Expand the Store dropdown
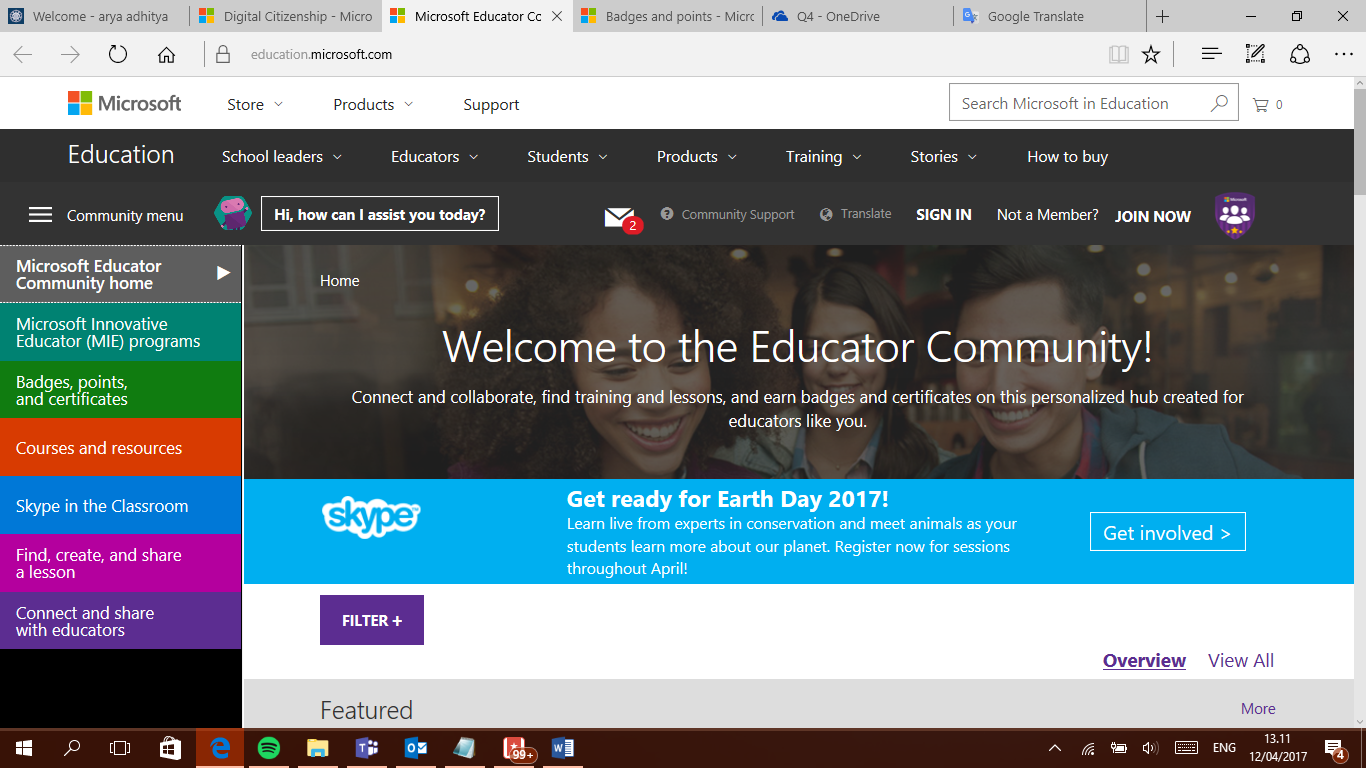This screenshot has height=768, width=1366. coord(255,105)
